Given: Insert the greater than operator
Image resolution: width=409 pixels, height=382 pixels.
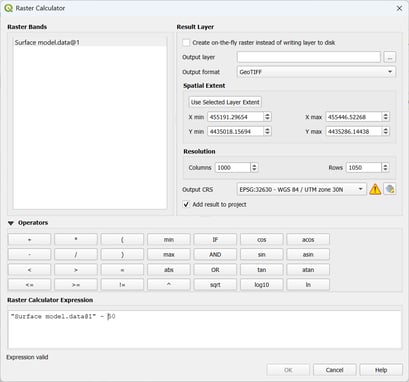Looking at the screenshot, I should click(76, 270).
